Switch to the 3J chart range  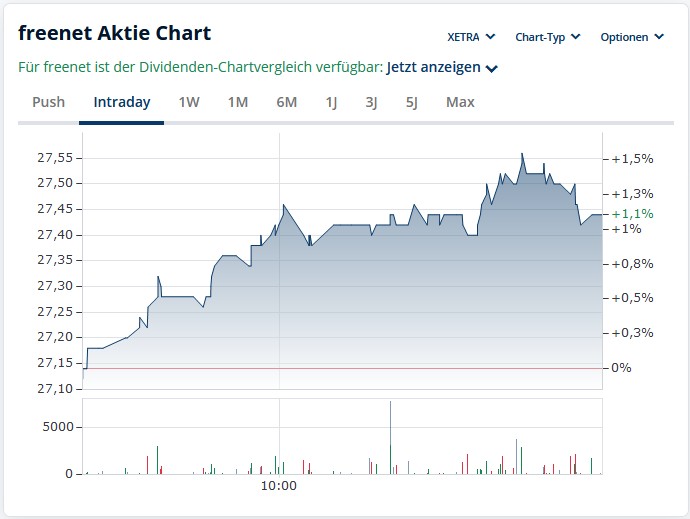371,102
